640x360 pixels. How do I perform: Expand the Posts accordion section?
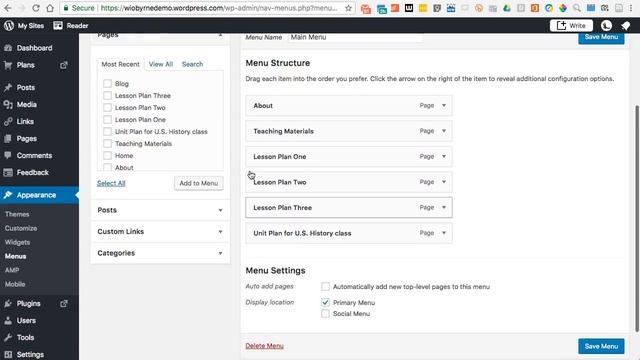tap(160, 210)
